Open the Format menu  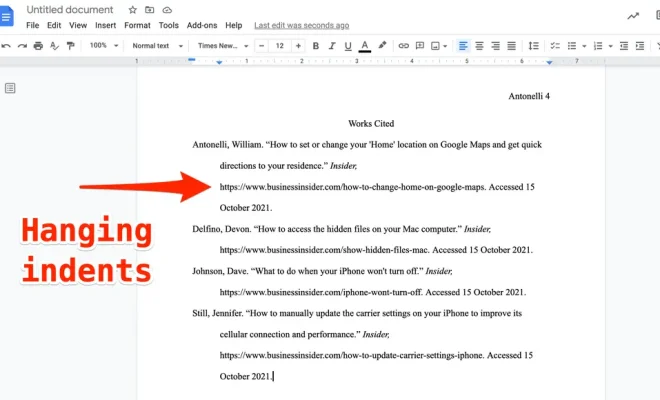pyautogui.click(x=137, y=25)
